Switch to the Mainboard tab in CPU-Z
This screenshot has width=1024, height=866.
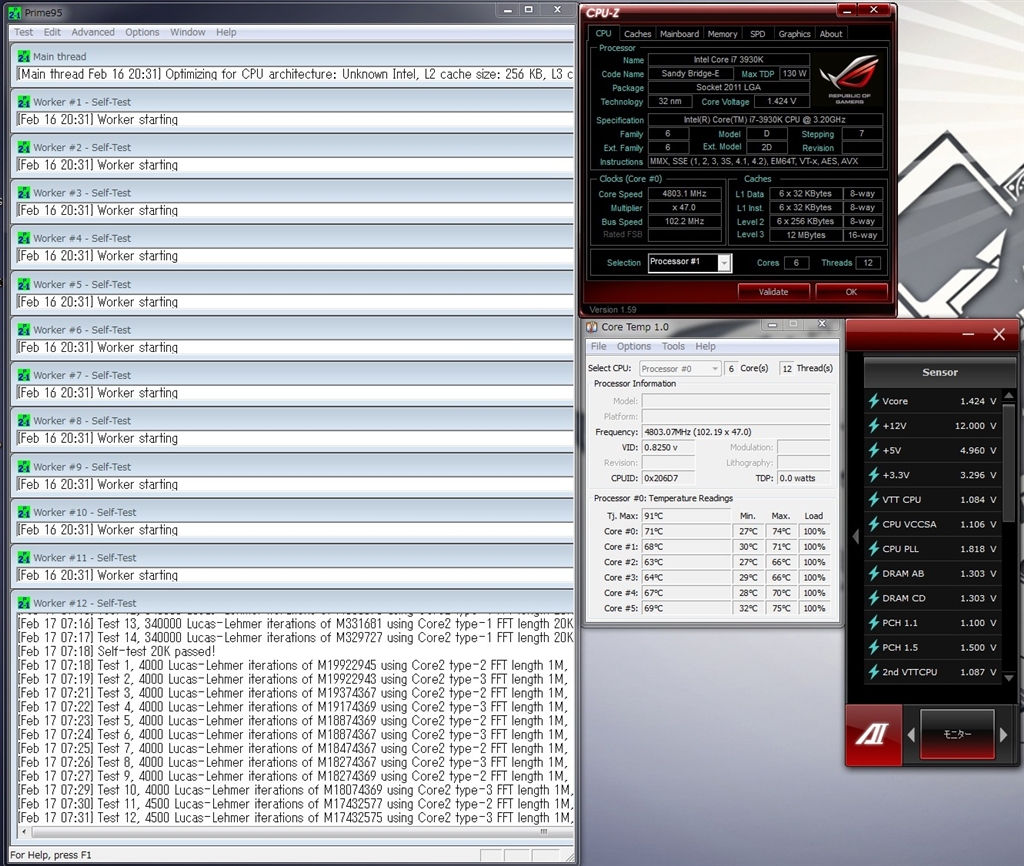679,34
